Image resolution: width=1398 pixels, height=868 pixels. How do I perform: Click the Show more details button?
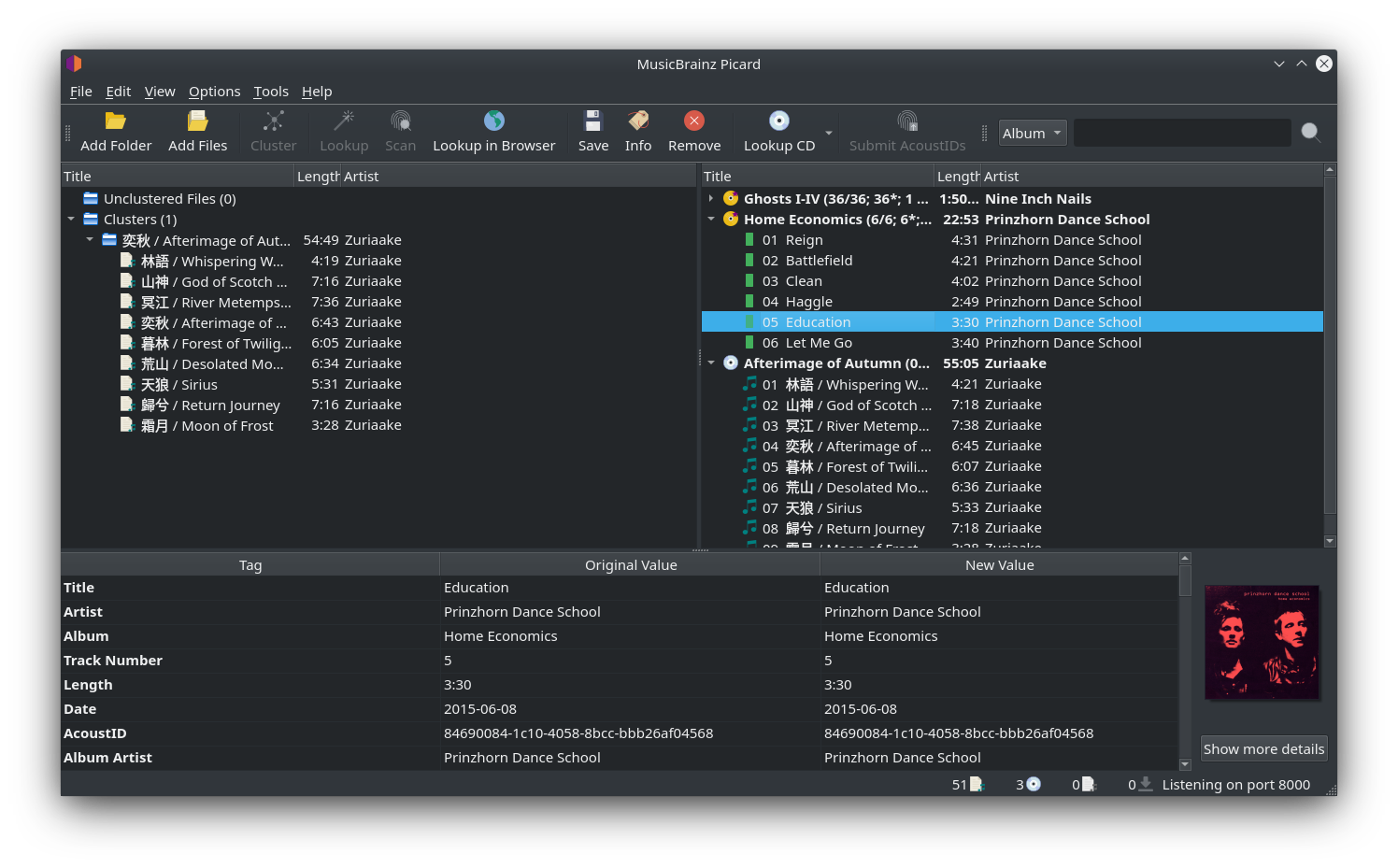[x=1263, y=748]
